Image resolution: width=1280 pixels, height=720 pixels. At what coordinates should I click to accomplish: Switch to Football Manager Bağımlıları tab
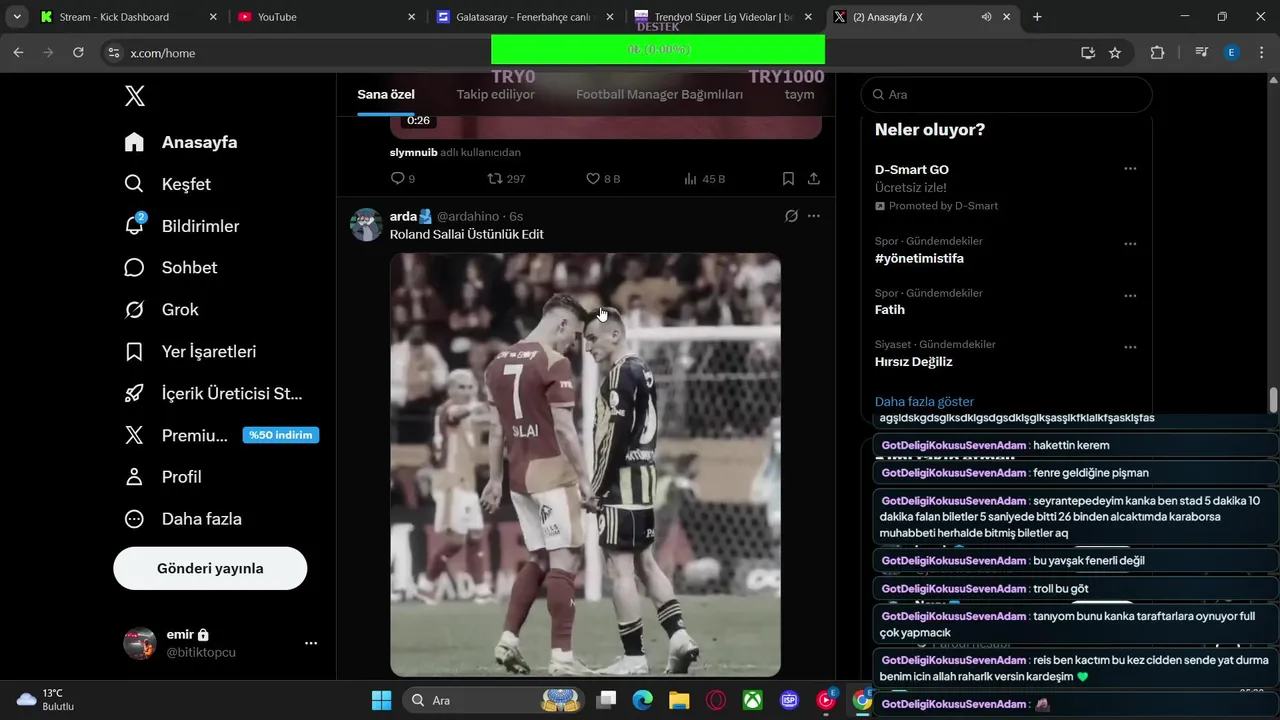point(659,94)
